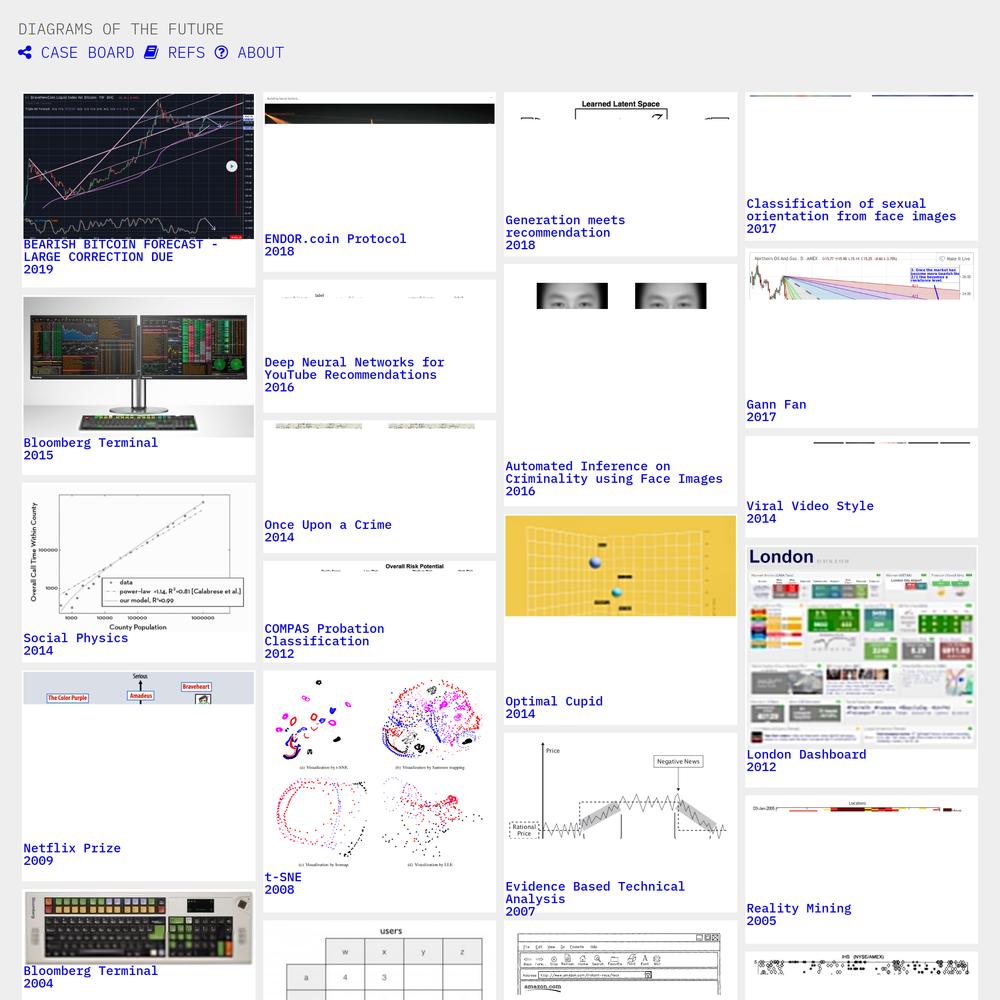Click the book icon beside REFS
The width and height of the screenshot is (1000, 1000).
click(x=151, y=52)
